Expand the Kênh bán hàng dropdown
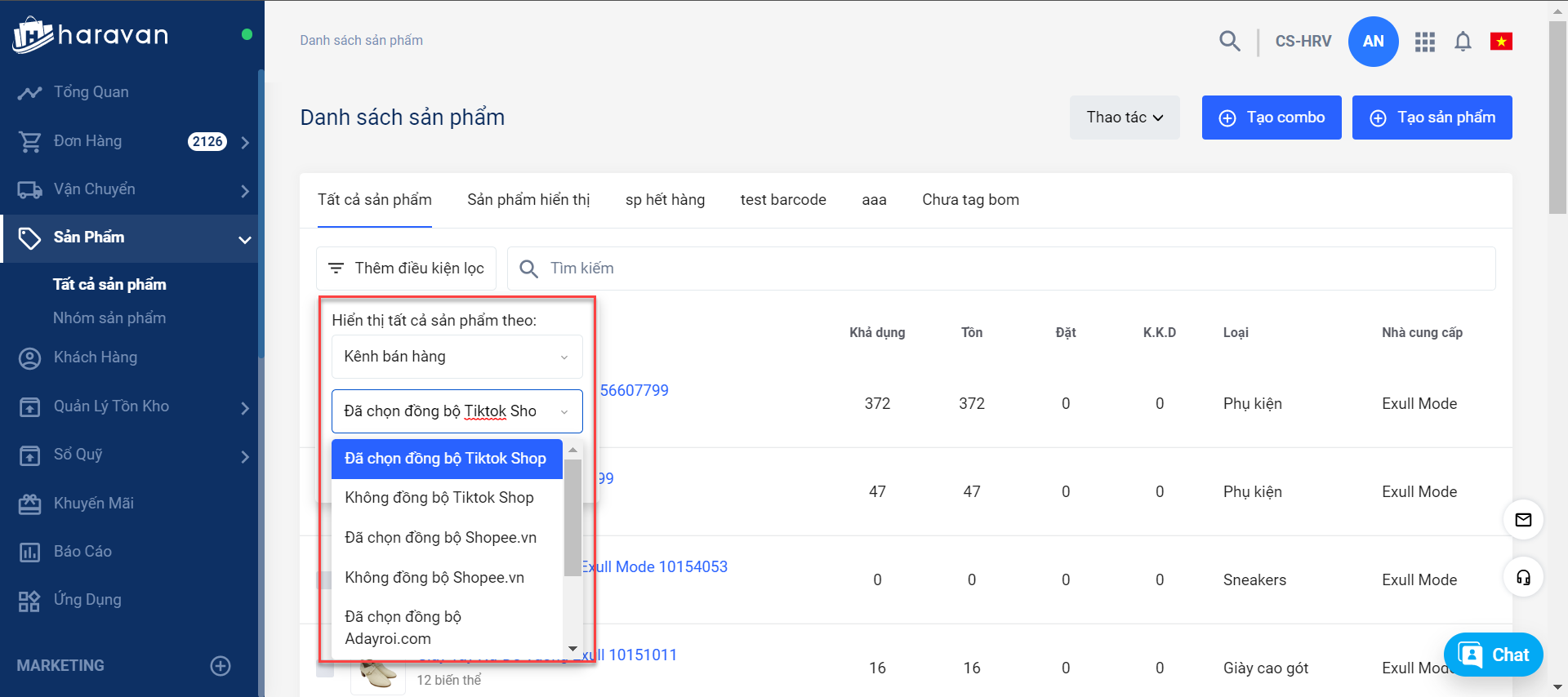This screenshot has width=1568, height=697. [x=457, y=357]
